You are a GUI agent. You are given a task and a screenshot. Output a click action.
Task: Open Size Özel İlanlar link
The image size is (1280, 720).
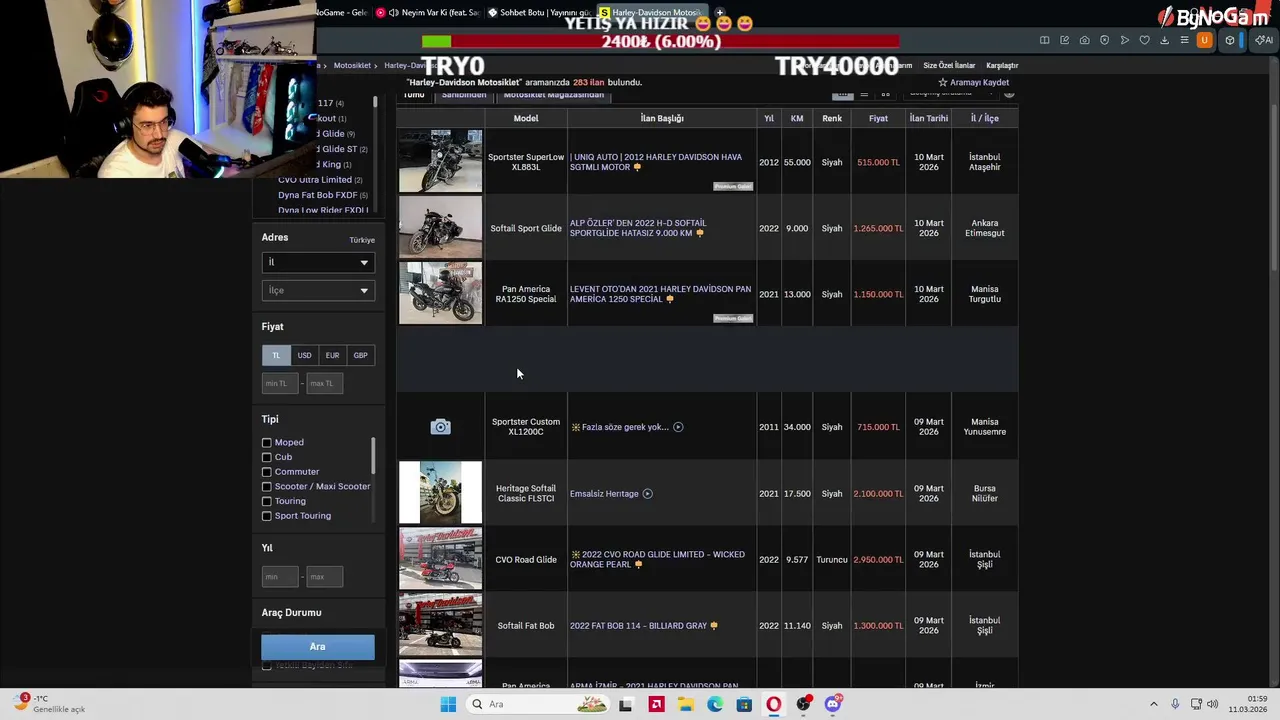pos(949,65)
